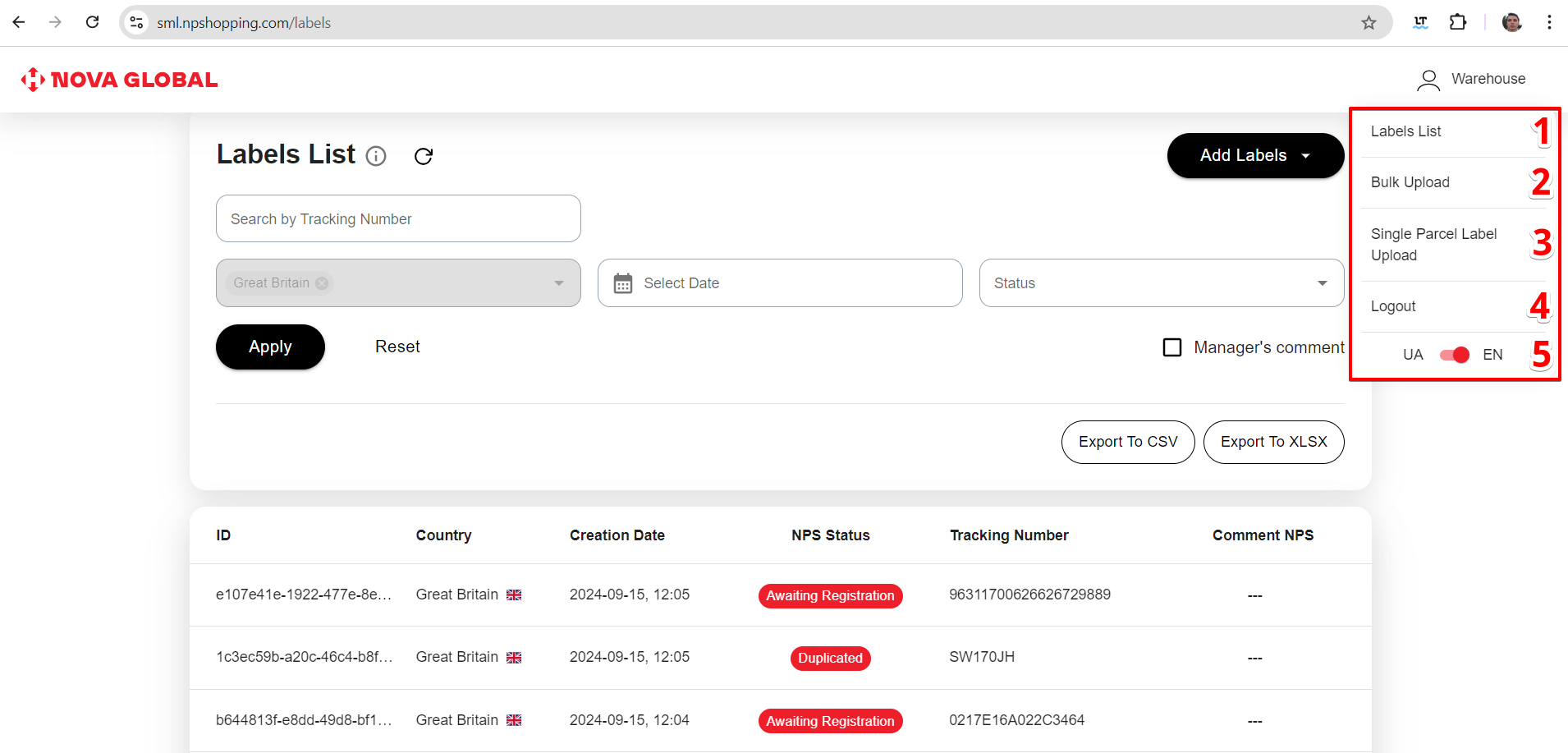Click Logout in the user menu
The image size is (1568, 753).
1393,306
